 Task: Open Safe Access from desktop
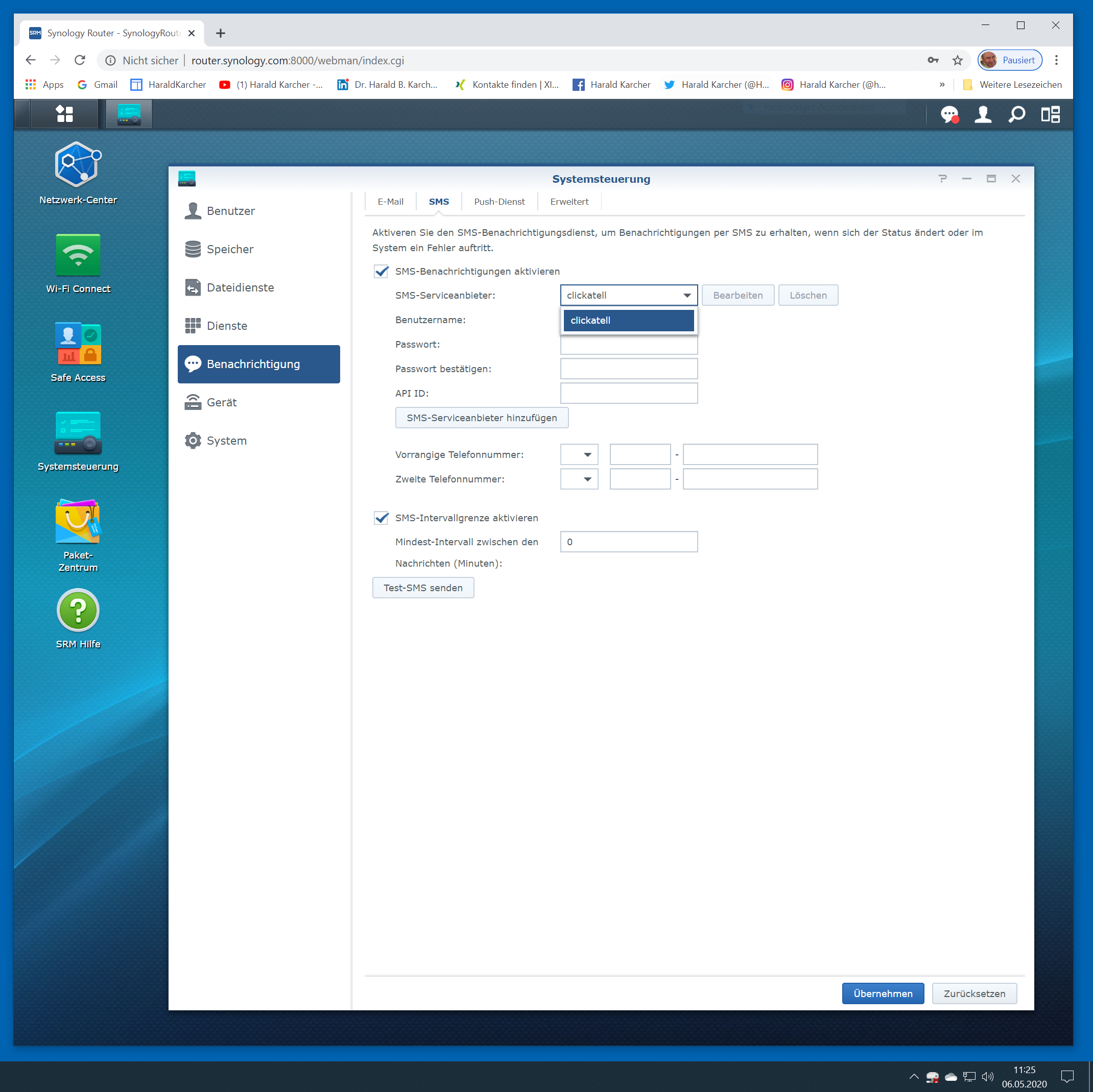point(78,343)
